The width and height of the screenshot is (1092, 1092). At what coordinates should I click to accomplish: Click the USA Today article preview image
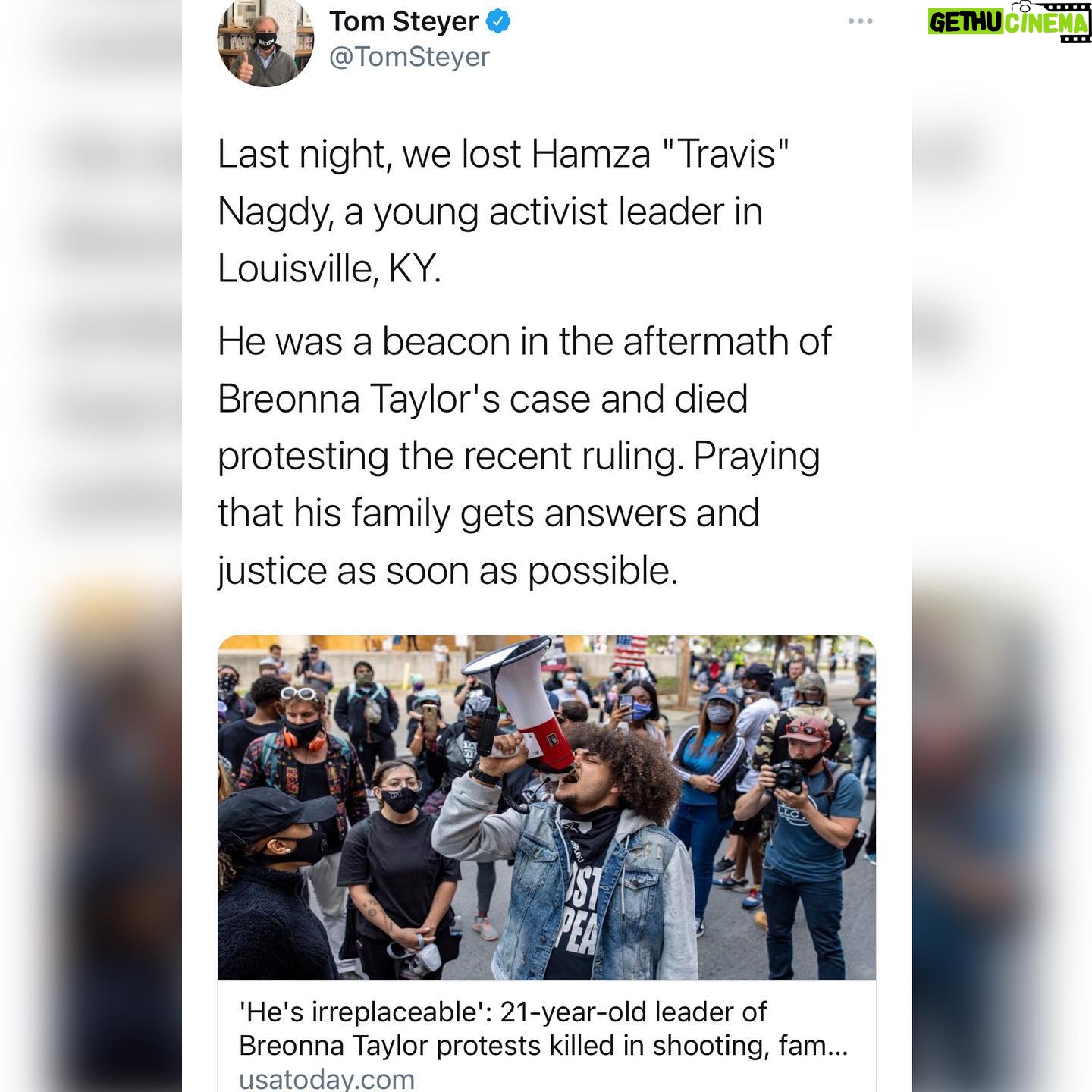[546, 808]
